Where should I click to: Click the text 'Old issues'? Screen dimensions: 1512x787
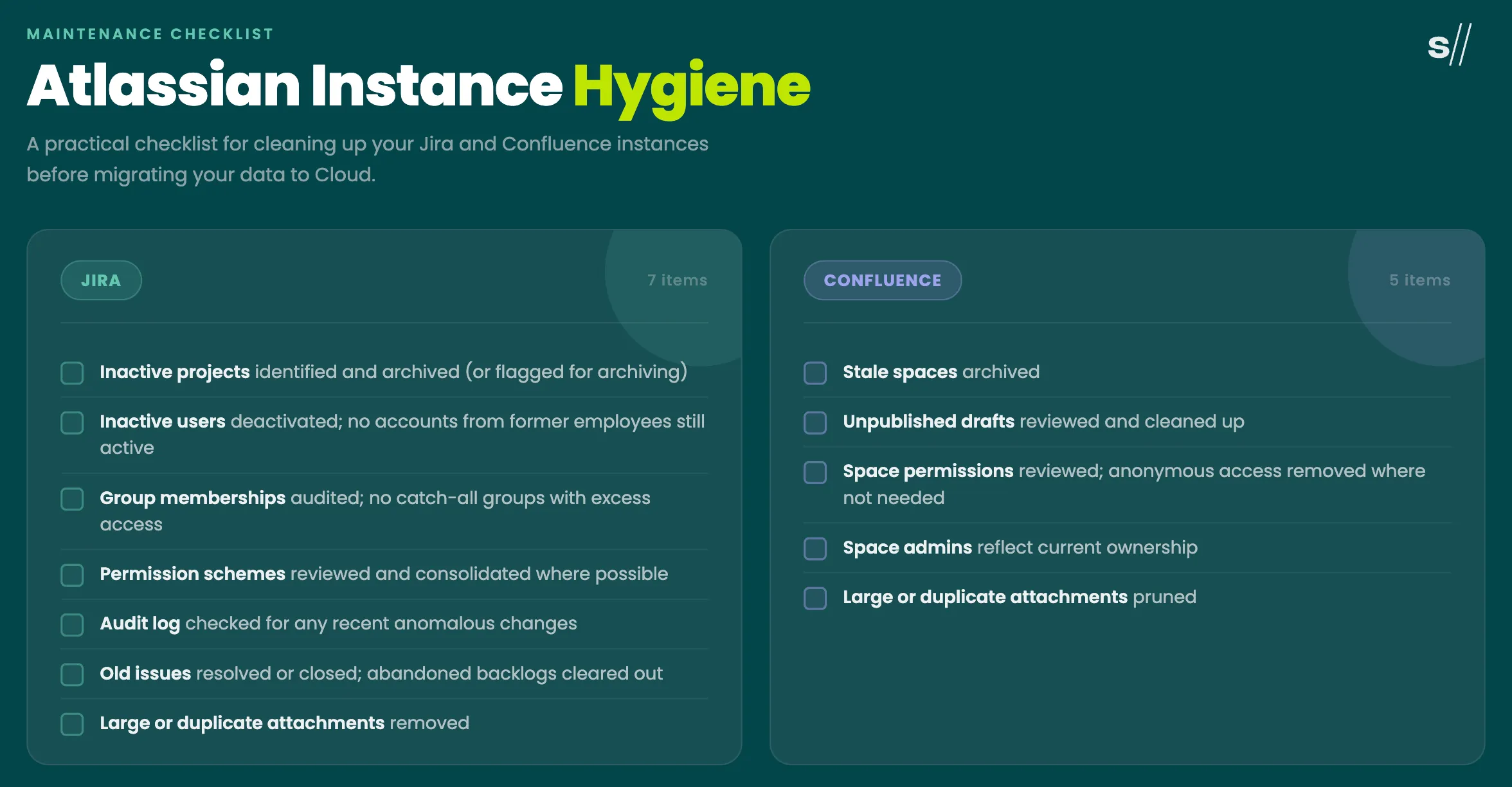tap(145, 673)
